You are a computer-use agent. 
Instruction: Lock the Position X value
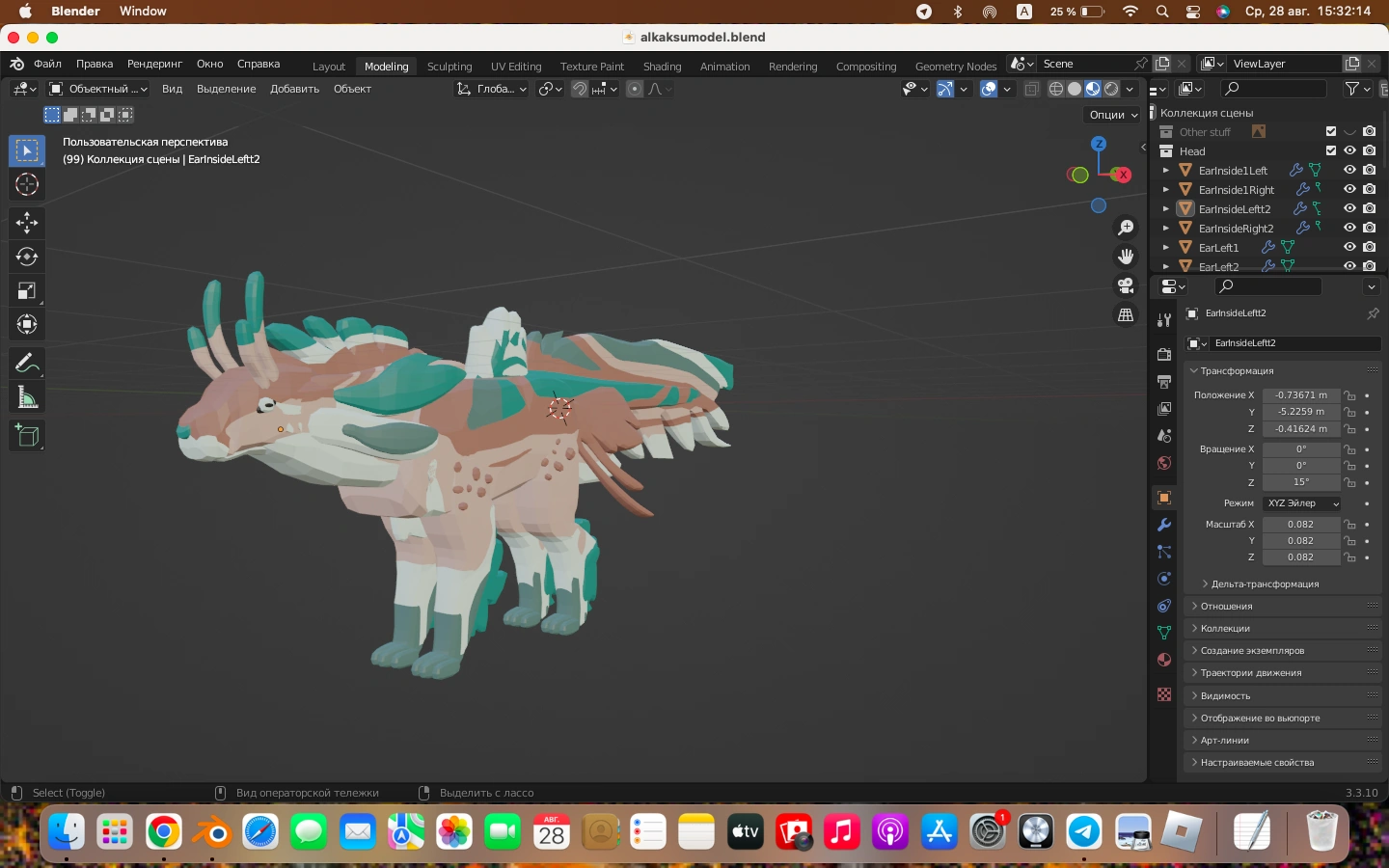(x=1350, y=395)
